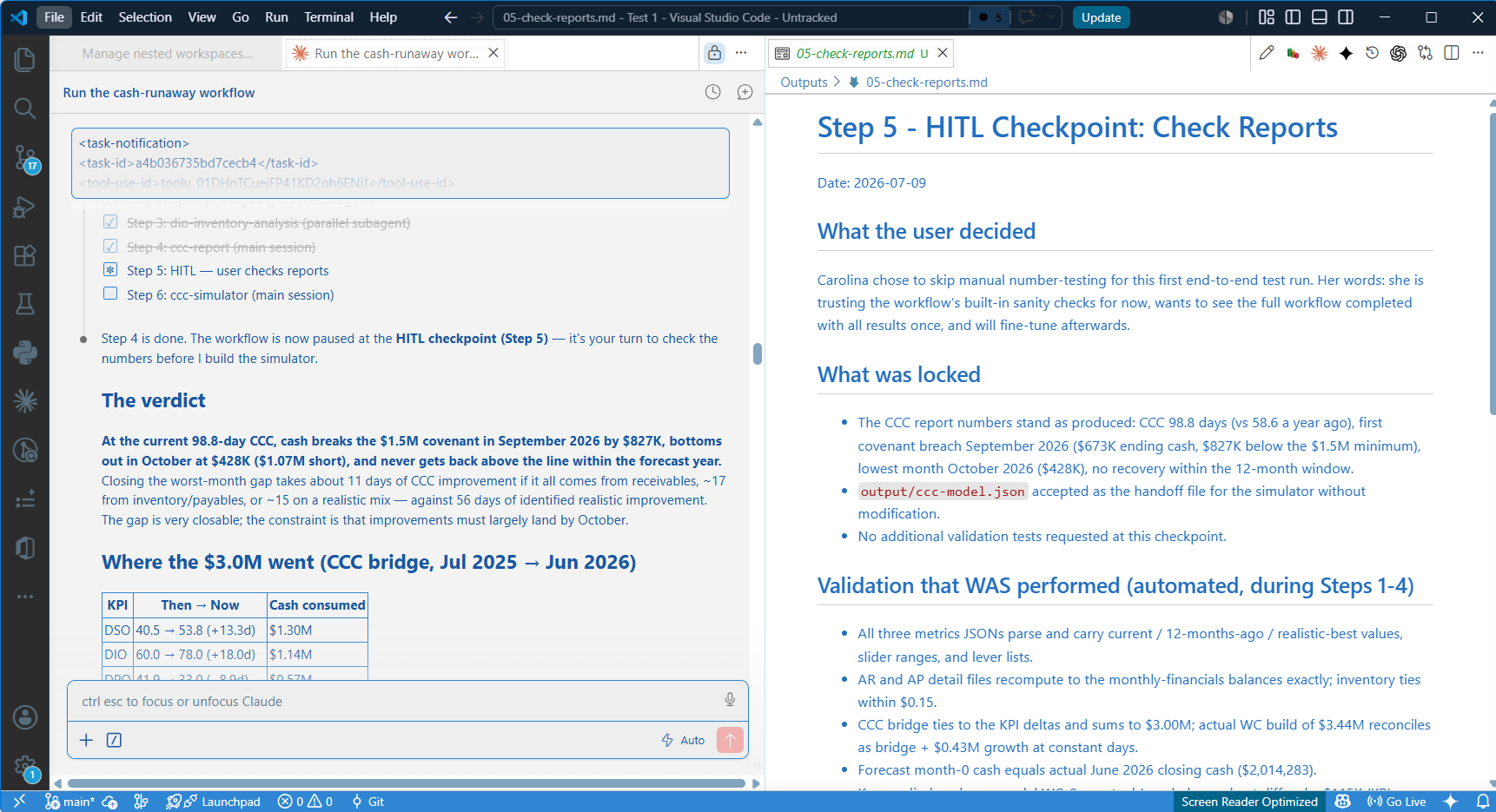Click the compare changes icon in editor toolbar
Viewport: 1496px width, 812px height.
[x=1425, y=53]
